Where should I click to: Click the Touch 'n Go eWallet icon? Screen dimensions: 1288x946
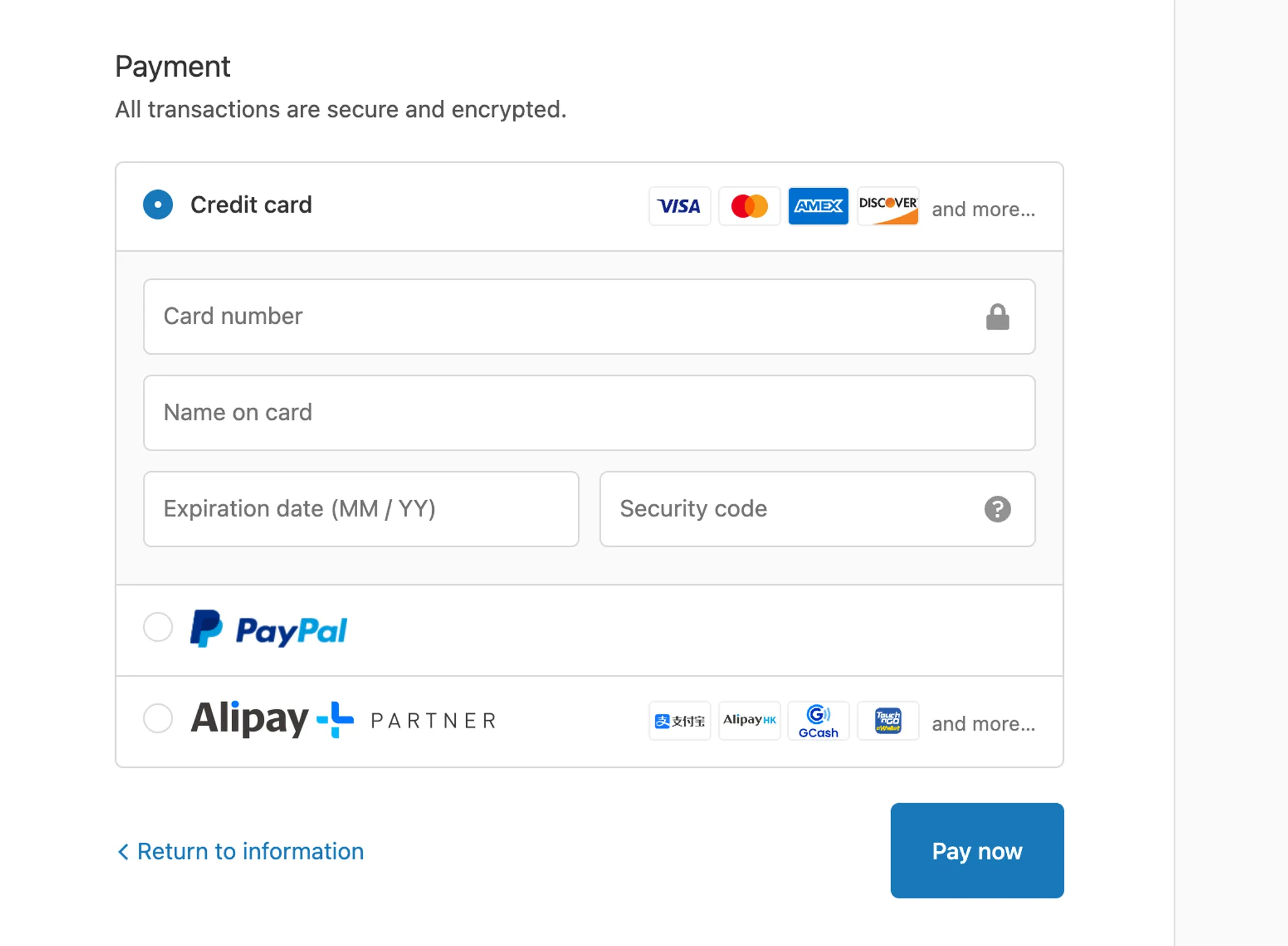888,721
